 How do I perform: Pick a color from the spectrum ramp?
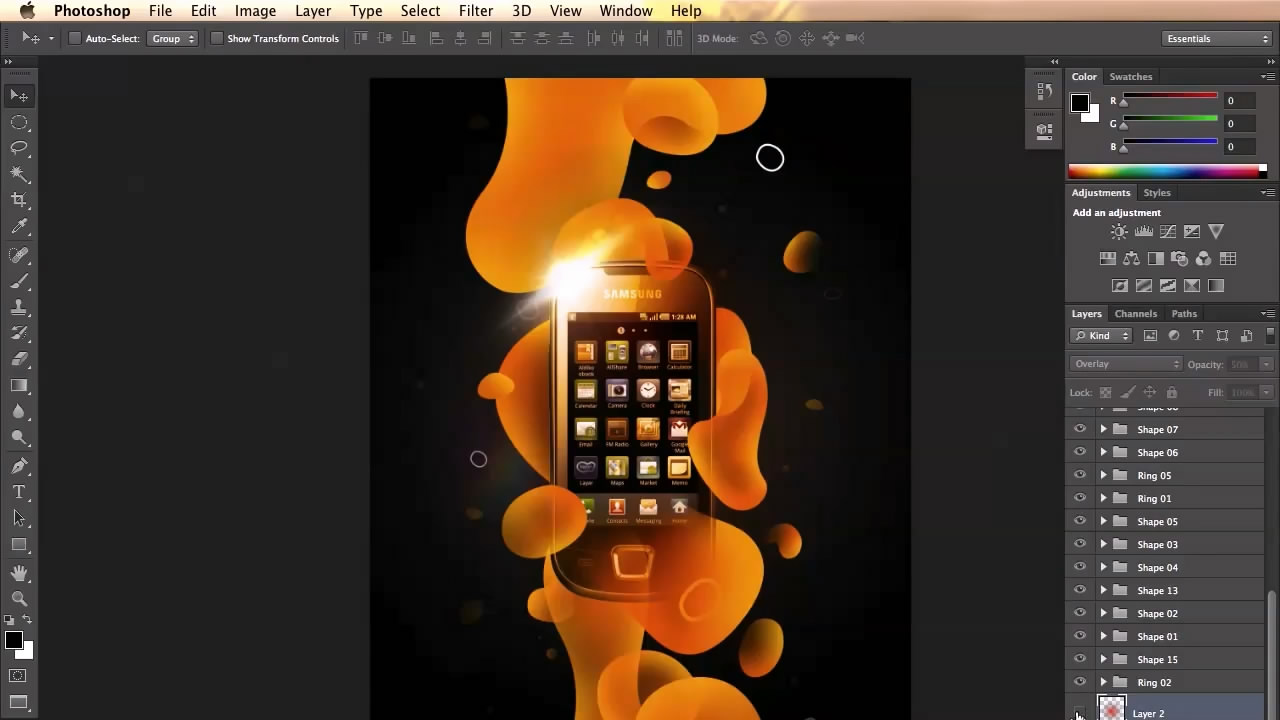click(x=1167, y=171)
